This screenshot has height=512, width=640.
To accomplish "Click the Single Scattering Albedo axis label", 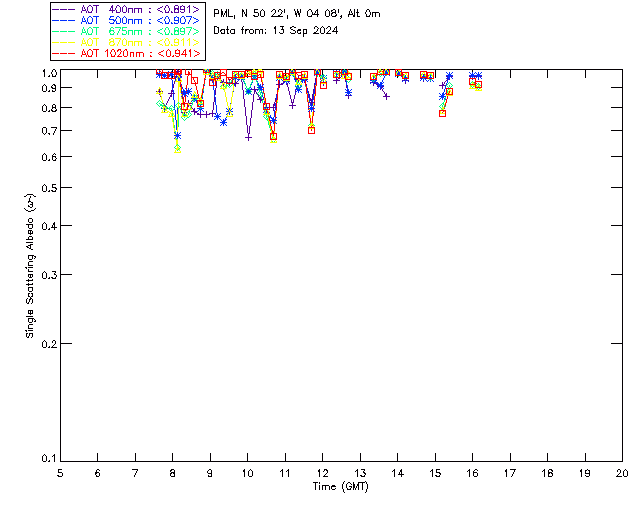I will pos(30,266).
